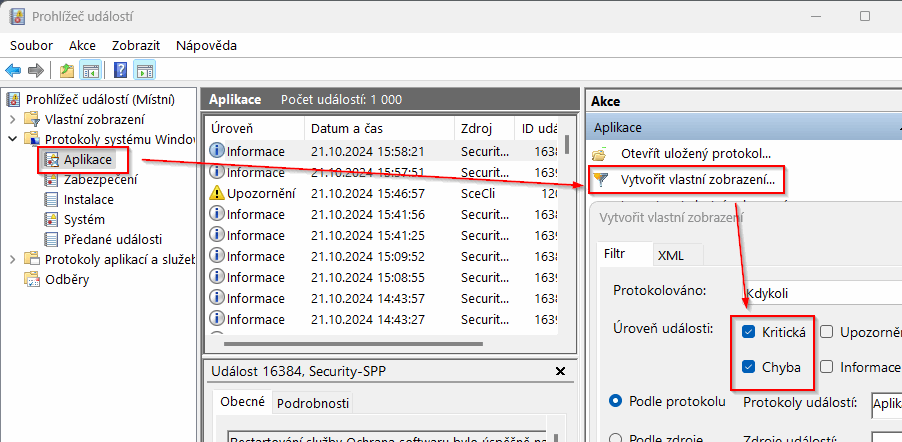Enable the Upozornění level checkbox

(x=827, y=332)
